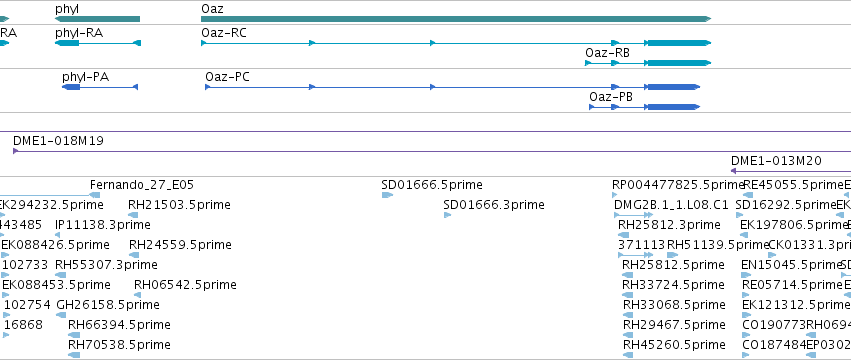The height and width of the screenshot is (360, 851).
Task: Click the SD01666.3prime EST label
Action: click(x=494, y=205)
